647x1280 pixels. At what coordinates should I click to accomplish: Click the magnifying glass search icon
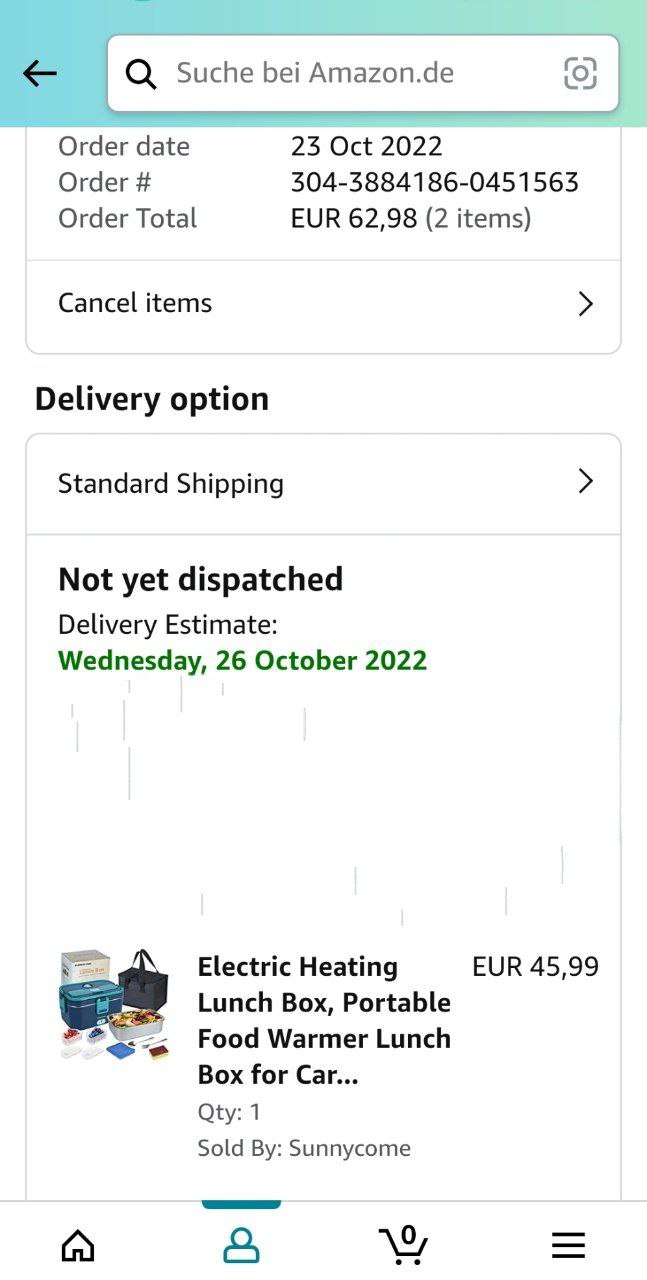coord(141,73)
